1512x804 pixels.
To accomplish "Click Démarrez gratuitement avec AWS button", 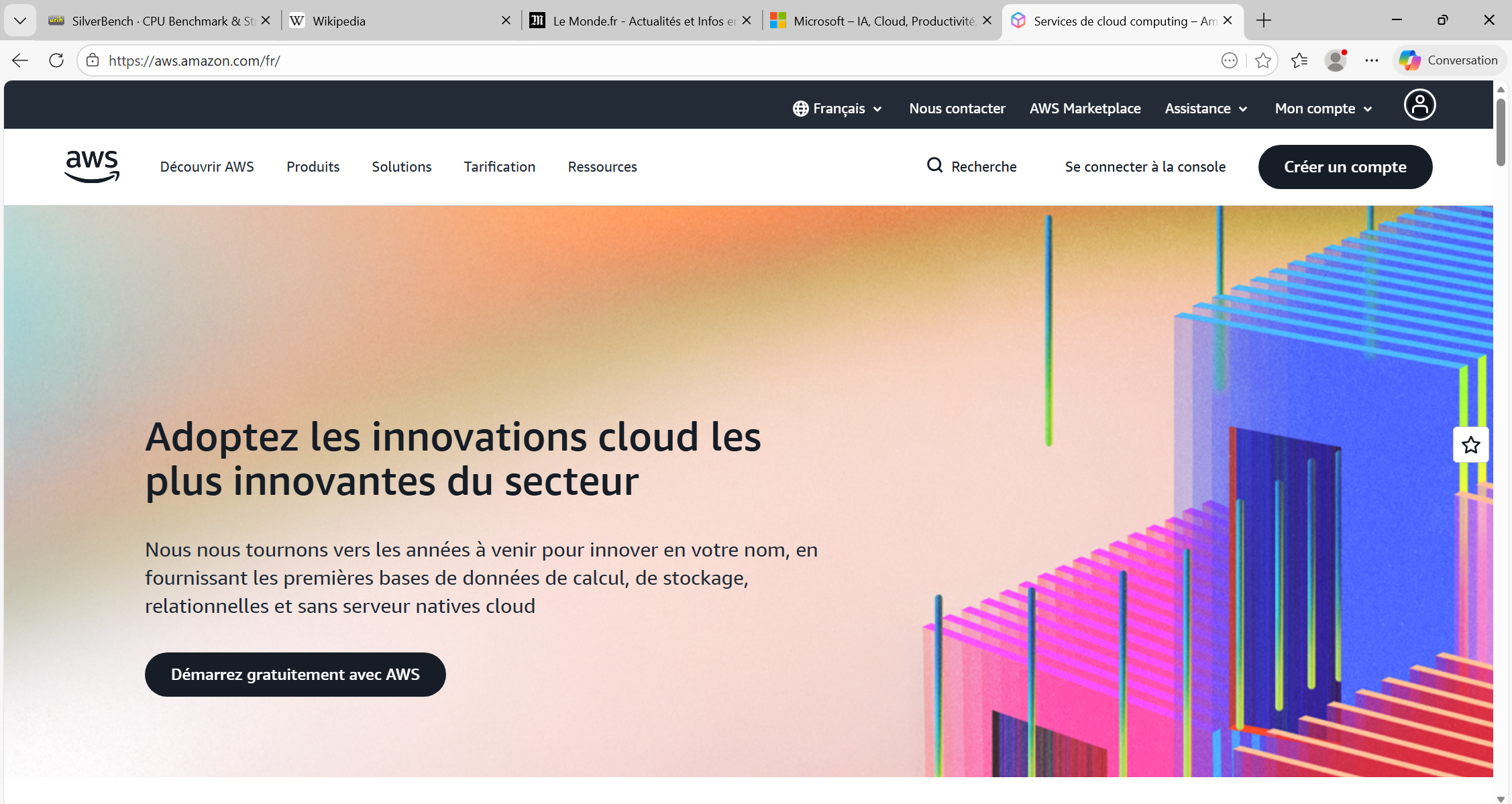I will (x=295, y=675).
